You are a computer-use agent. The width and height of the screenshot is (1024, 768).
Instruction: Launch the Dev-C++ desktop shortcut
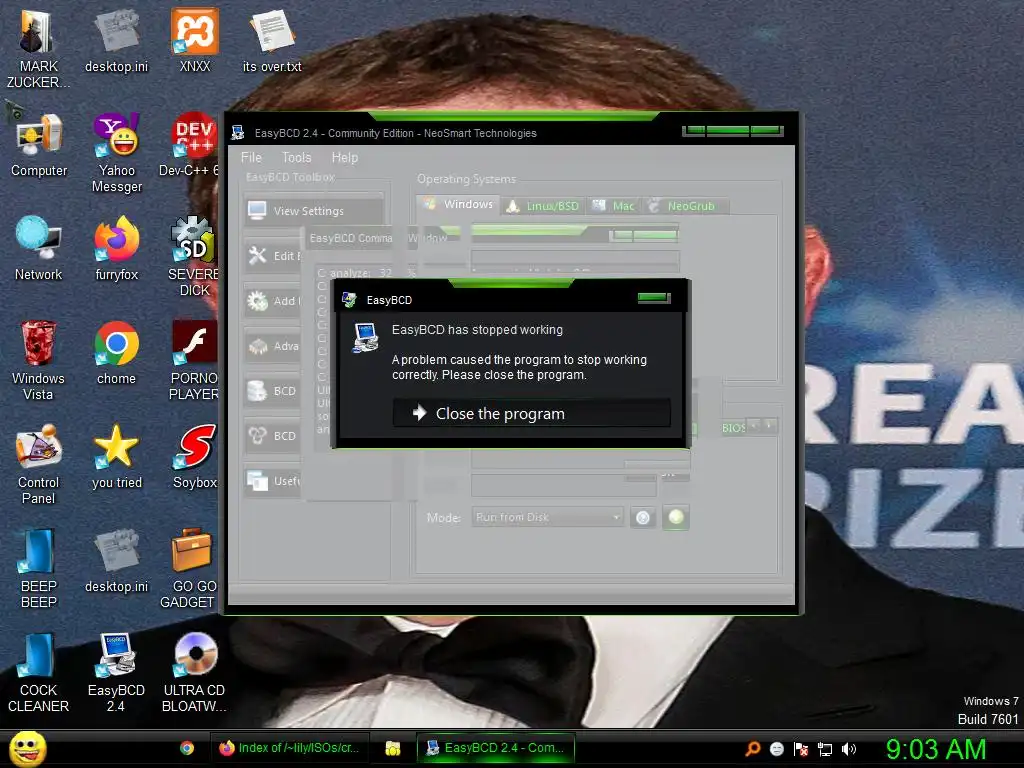coord(193,146)
